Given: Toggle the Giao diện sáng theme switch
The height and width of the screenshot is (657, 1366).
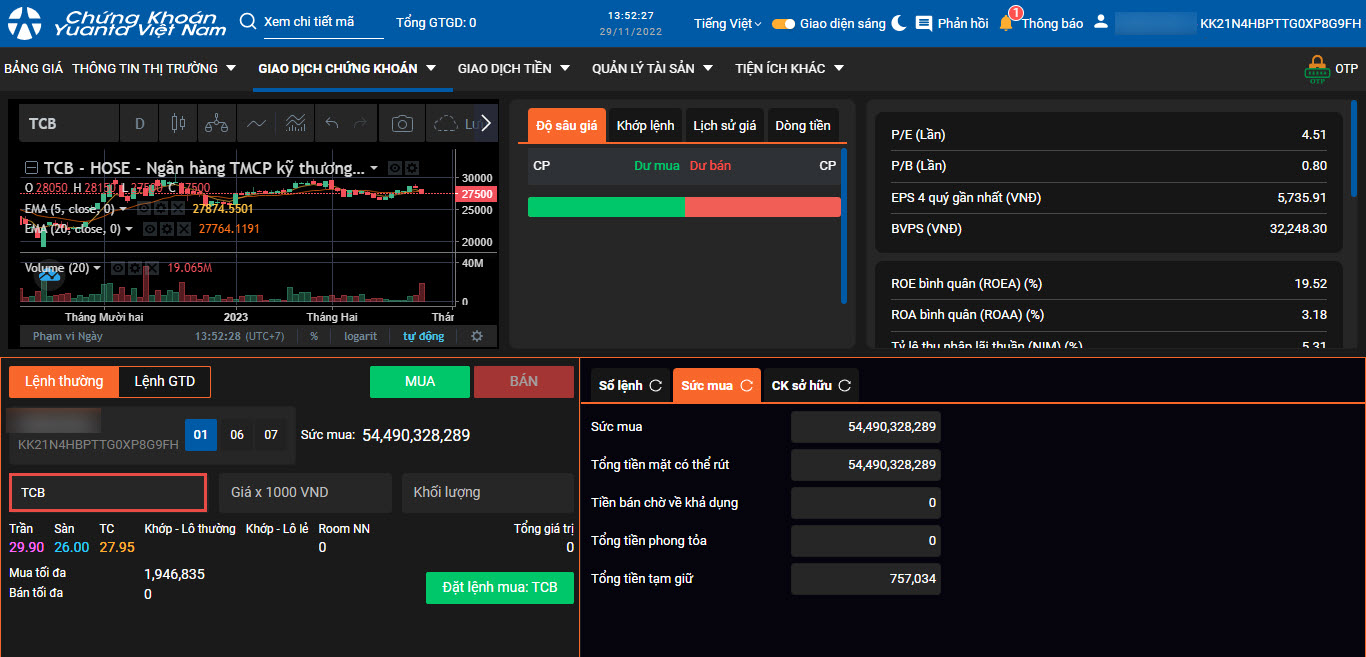Looking at the screenshot, I should pos(783,23).
